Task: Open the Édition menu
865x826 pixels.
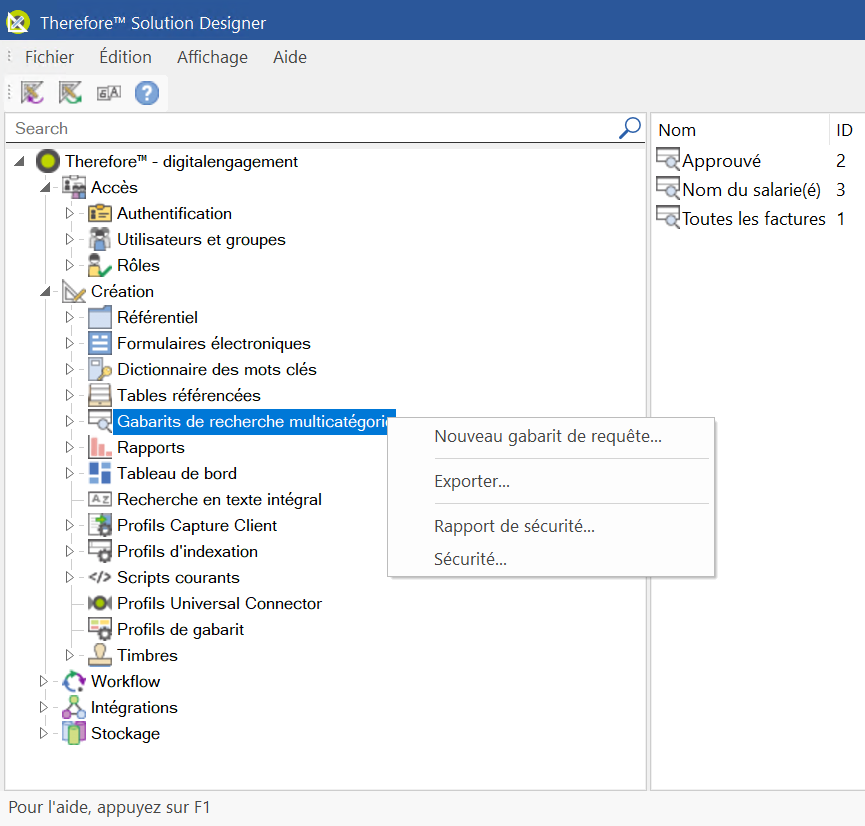Action: (125, 57)
